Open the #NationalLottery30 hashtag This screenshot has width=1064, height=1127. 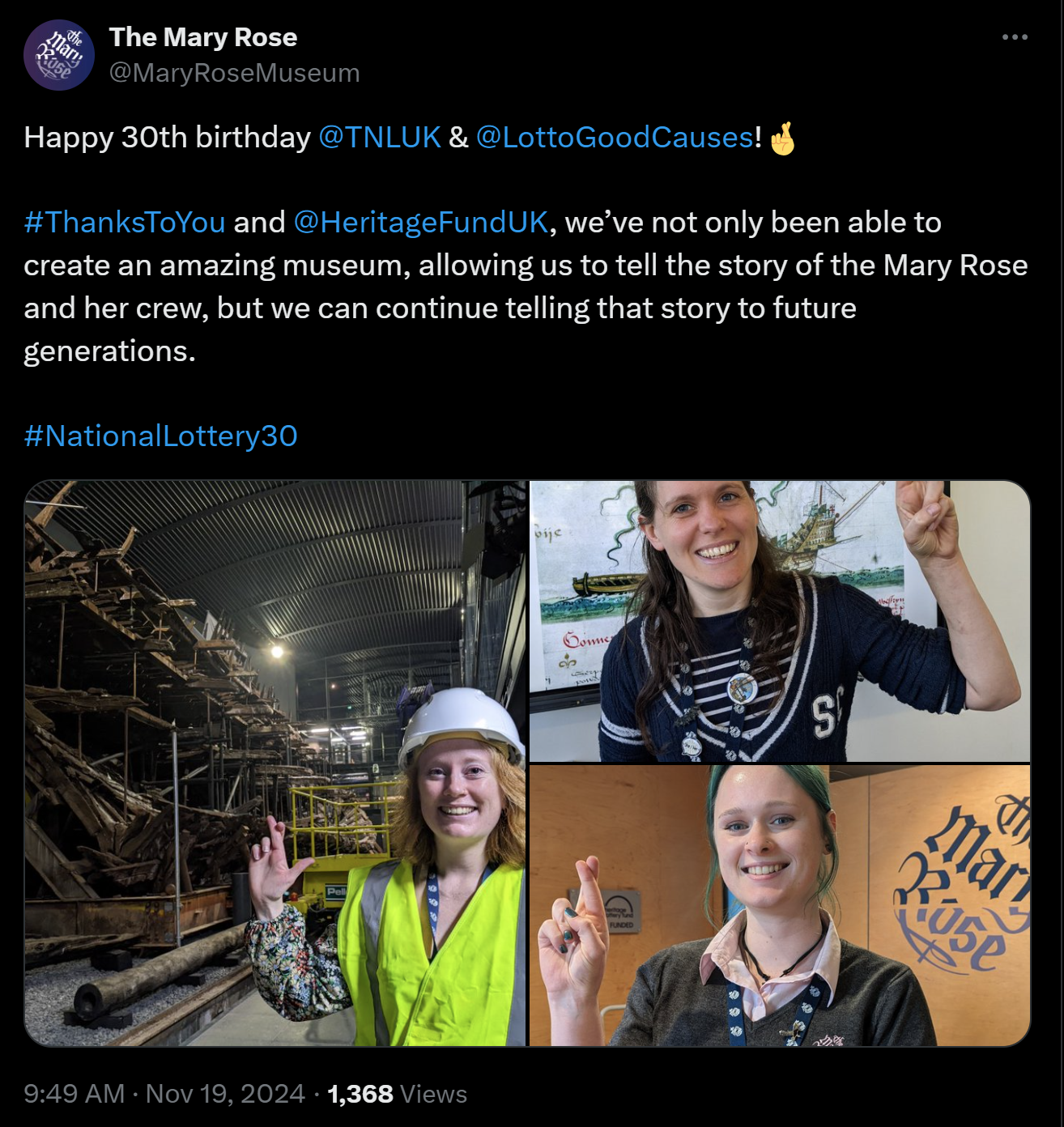point(161,436)
